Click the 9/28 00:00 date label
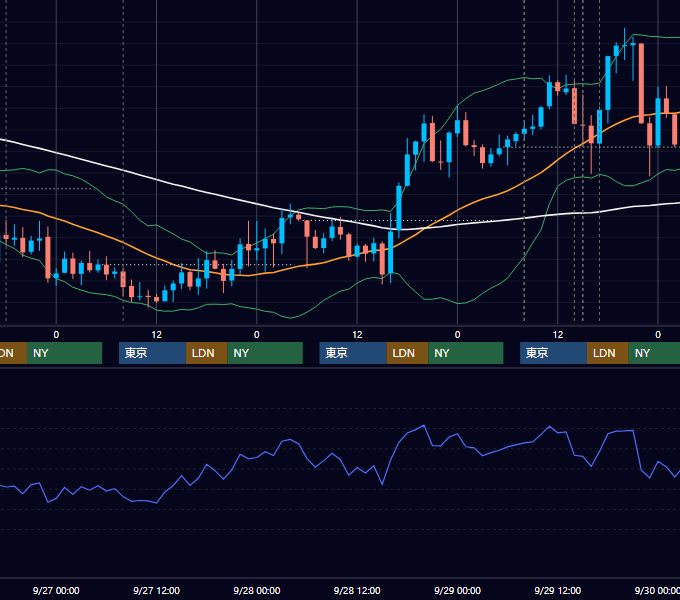 (x=257, y=590)
